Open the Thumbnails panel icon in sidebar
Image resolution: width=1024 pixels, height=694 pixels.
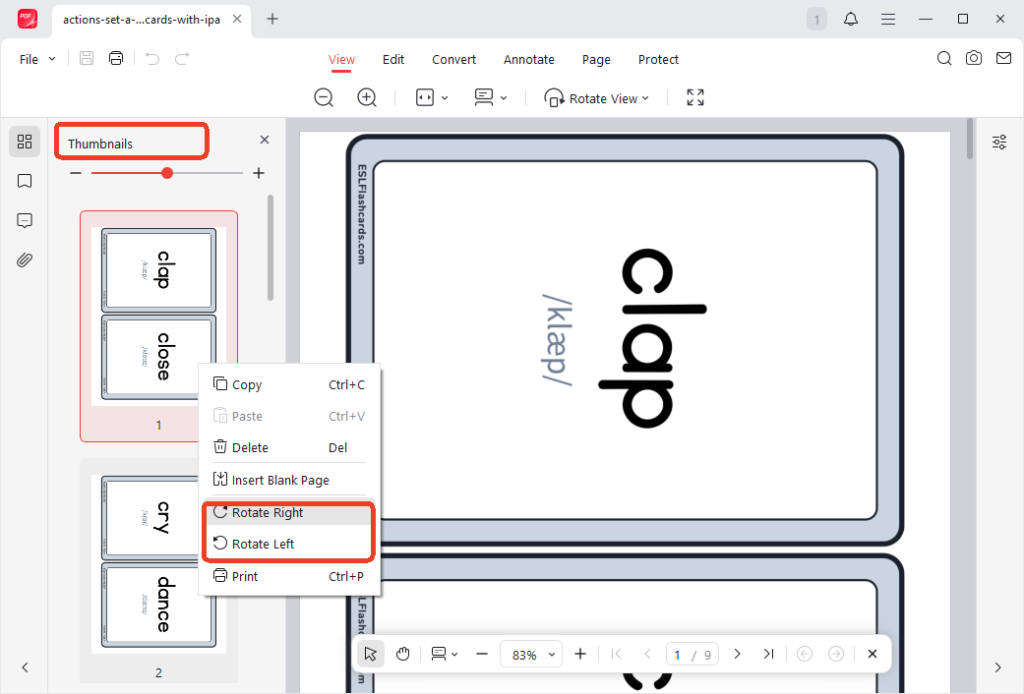[x=25, y=142]
